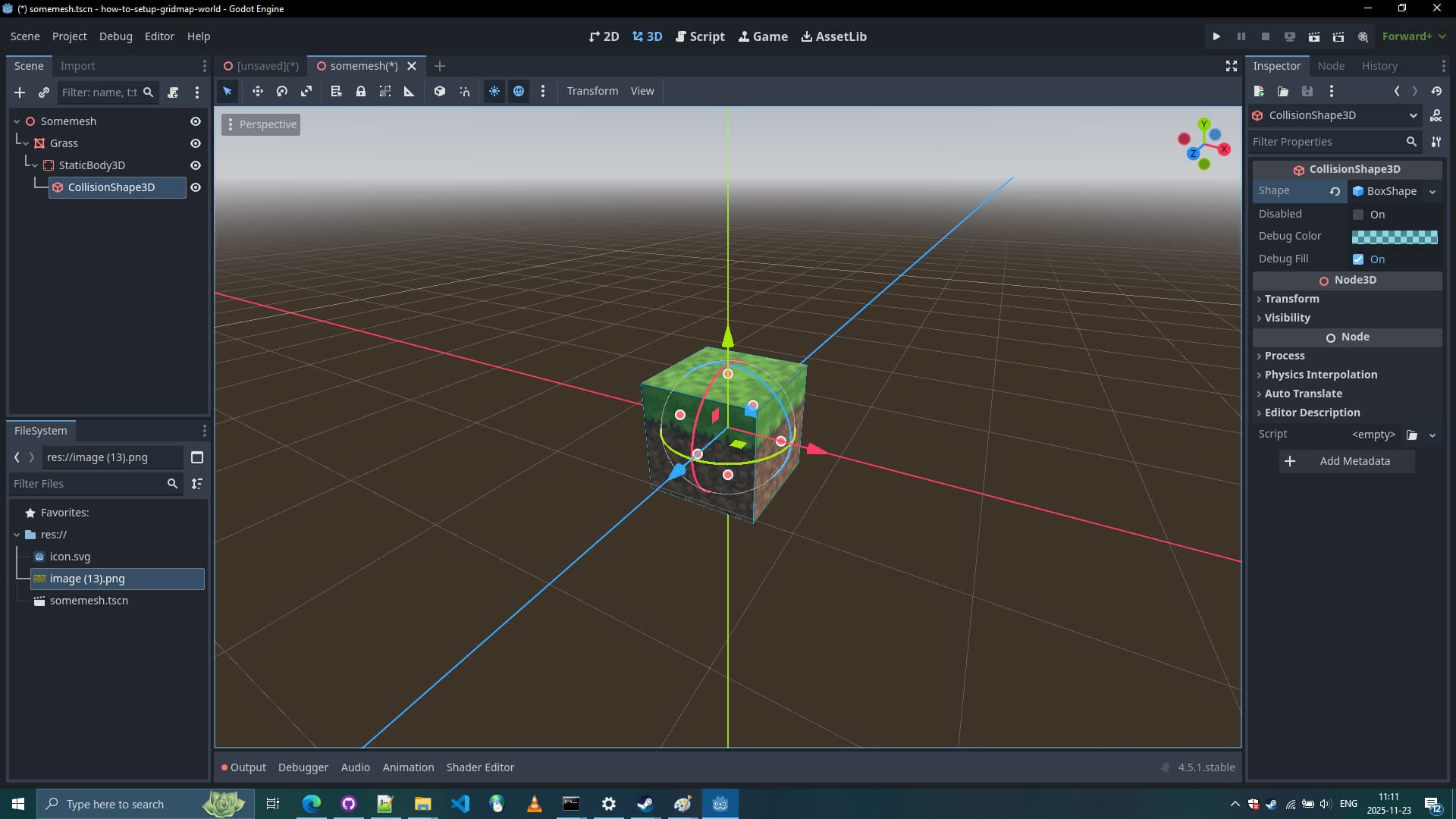Expand the Physics Interpolation section
This screenshot has width=1456, height=819.
(1320, 375)
